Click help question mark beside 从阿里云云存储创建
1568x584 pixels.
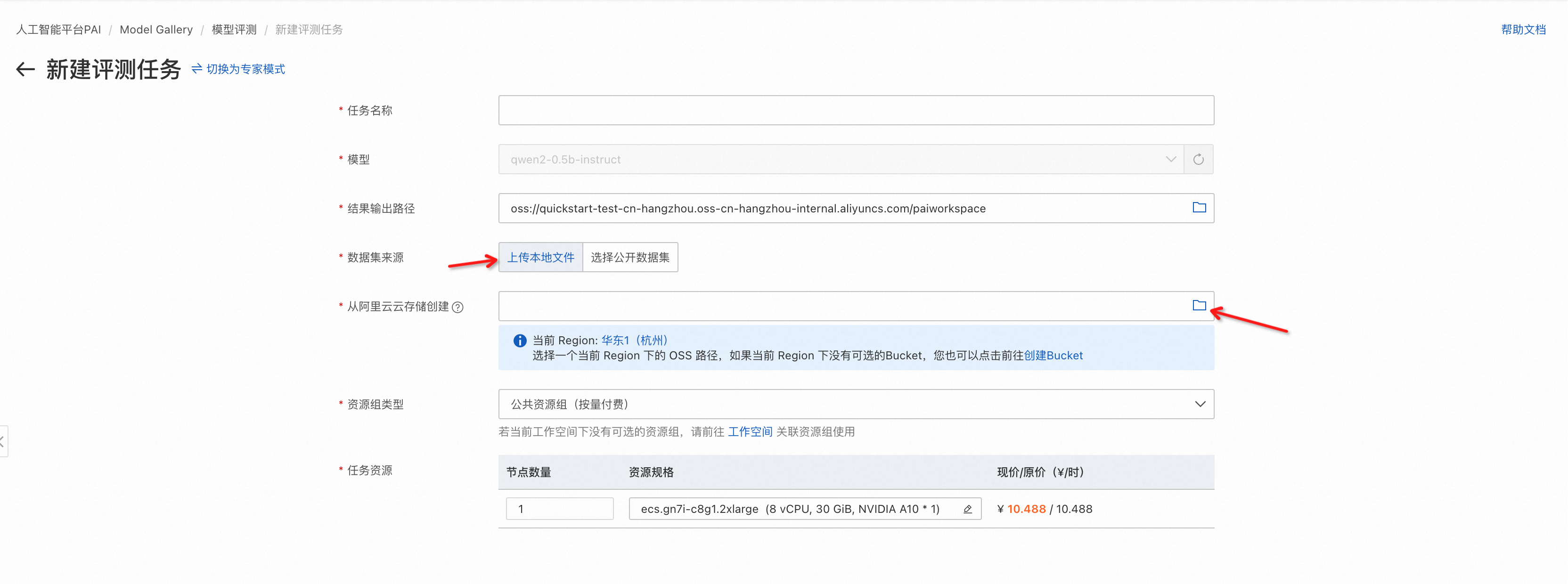pyautogui.click(x=458, y=307)
